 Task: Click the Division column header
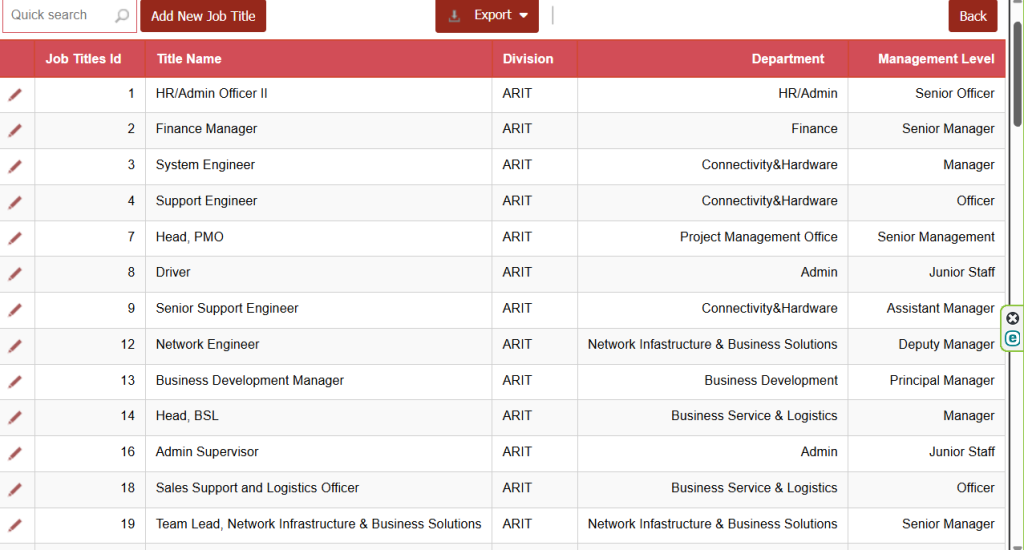(x=528, y=59)
